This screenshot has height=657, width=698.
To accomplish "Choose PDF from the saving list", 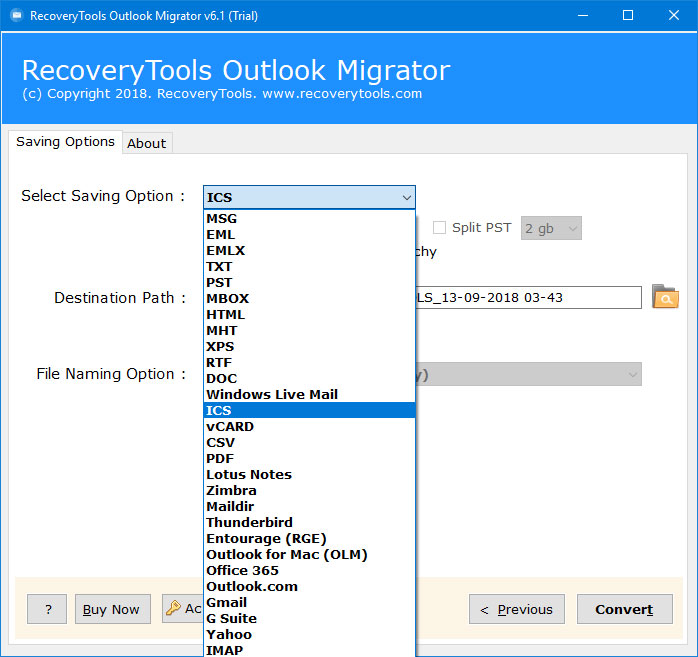I will coord(220,458).
